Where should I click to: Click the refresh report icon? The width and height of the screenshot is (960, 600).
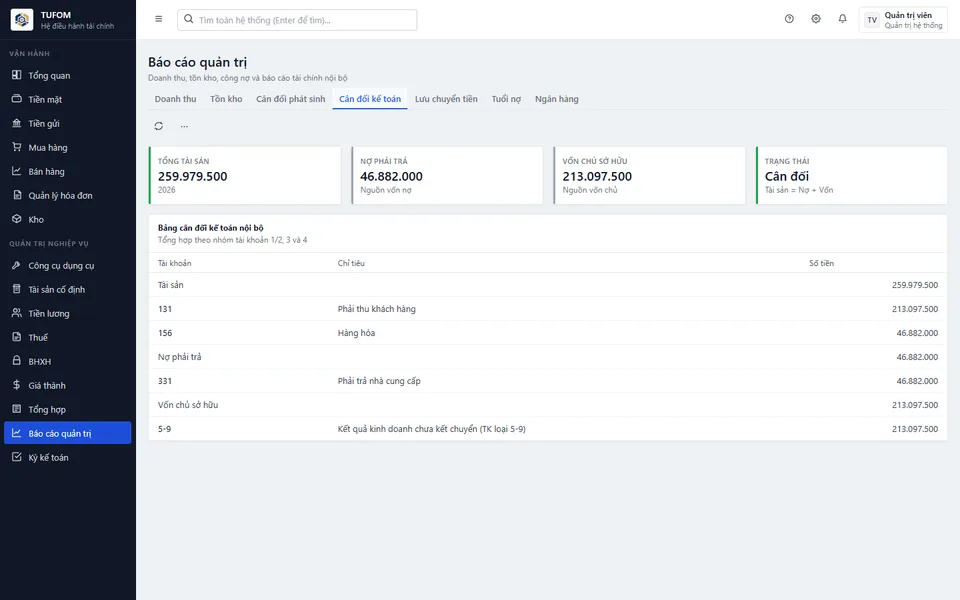[159, 126]
